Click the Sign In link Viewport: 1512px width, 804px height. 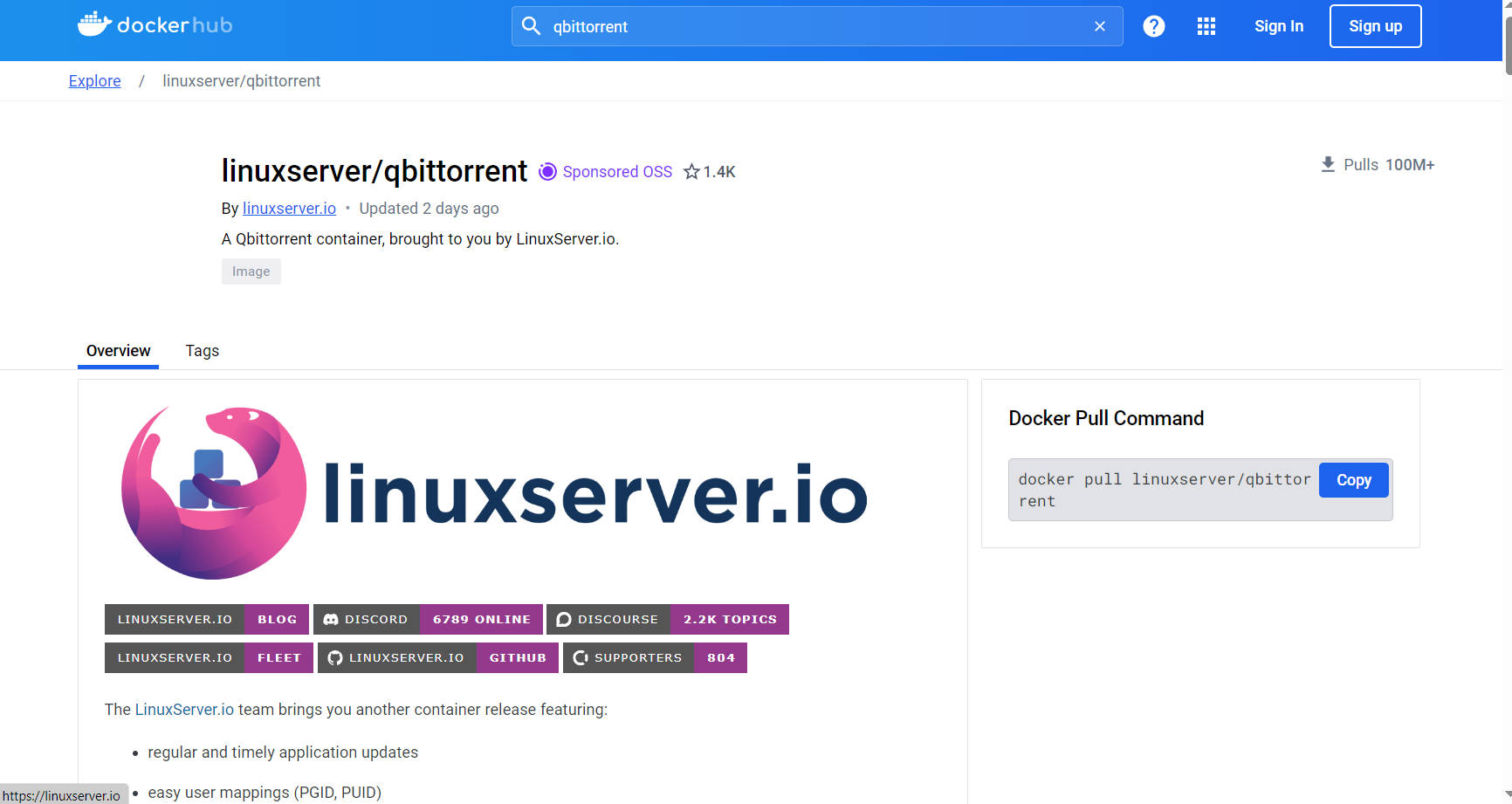pyautogui.click(x=1279, y=26)
